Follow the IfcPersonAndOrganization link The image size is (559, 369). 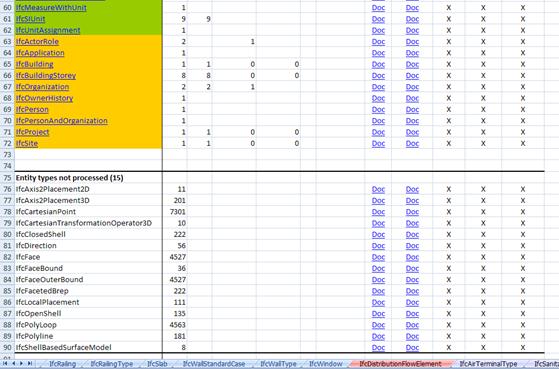(x=61, y=121)
